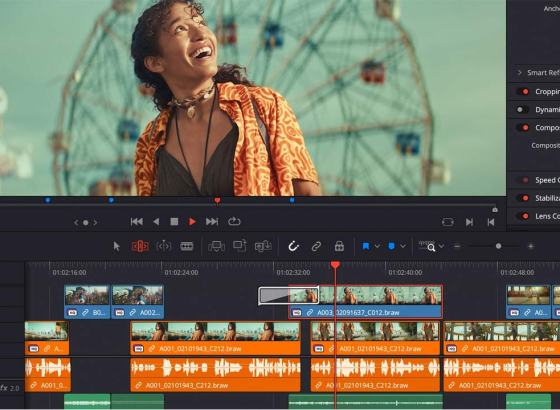Click the Insert Clip toolbar icon

point(216,246)
